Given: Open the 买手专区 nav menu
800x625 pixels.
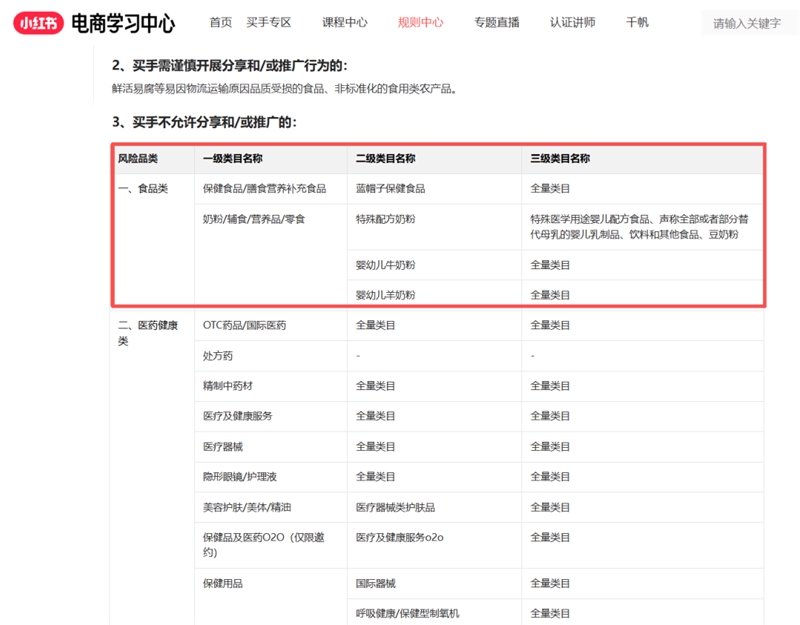Looking at the screenshot, I should pyautogui.click(x=268, y=22).
